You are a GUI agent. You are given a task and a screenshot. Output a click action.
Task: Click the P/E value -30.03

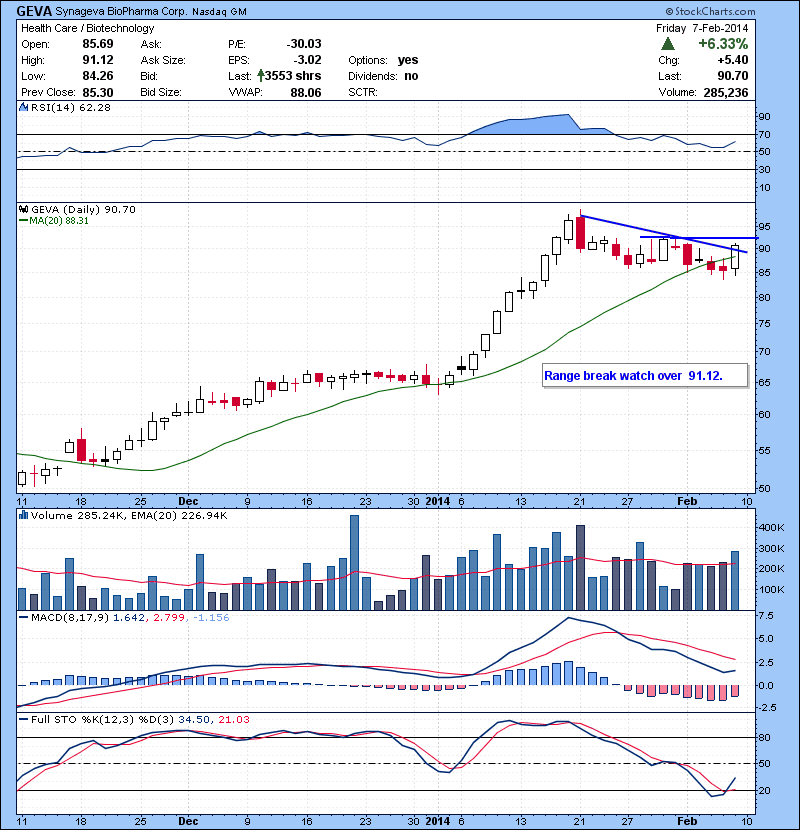pyautogui.click(x=304, y=44)
